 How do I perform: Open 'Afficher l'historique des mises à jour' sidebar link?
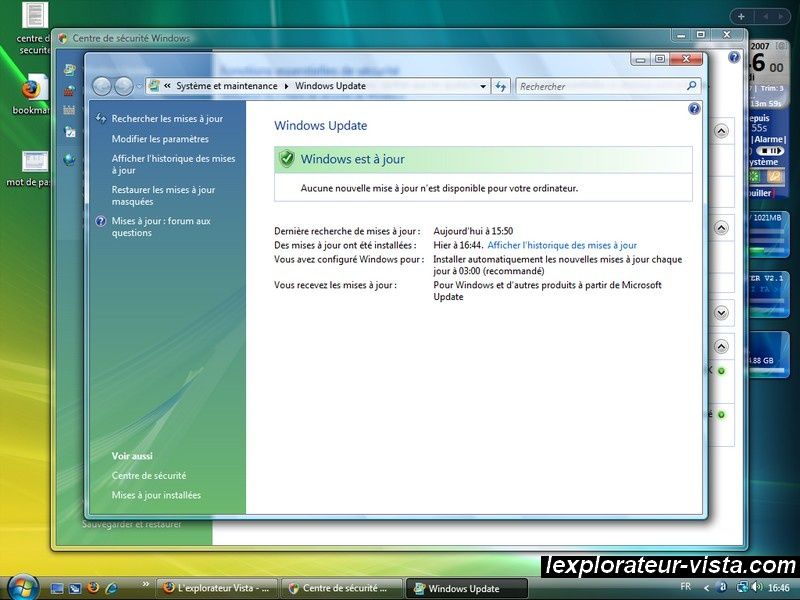(173, 164)
